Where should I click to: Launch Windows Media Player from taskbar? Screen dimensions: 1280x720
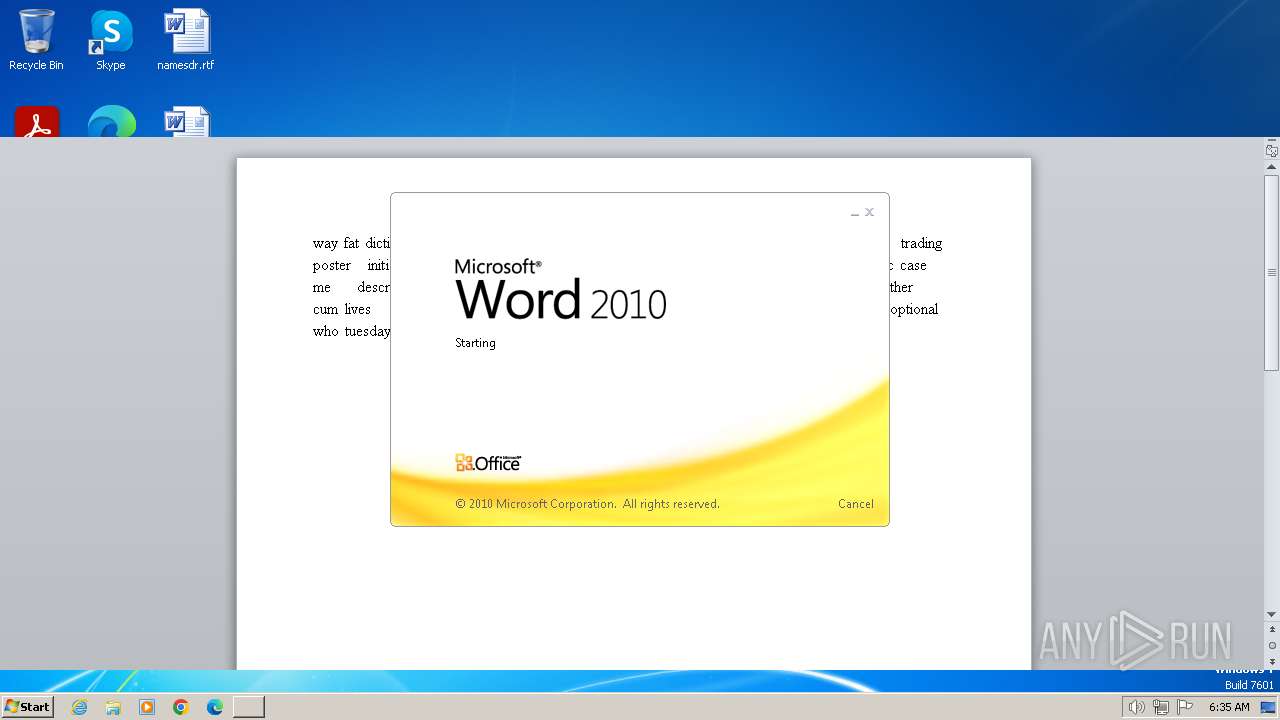[147, 707]
